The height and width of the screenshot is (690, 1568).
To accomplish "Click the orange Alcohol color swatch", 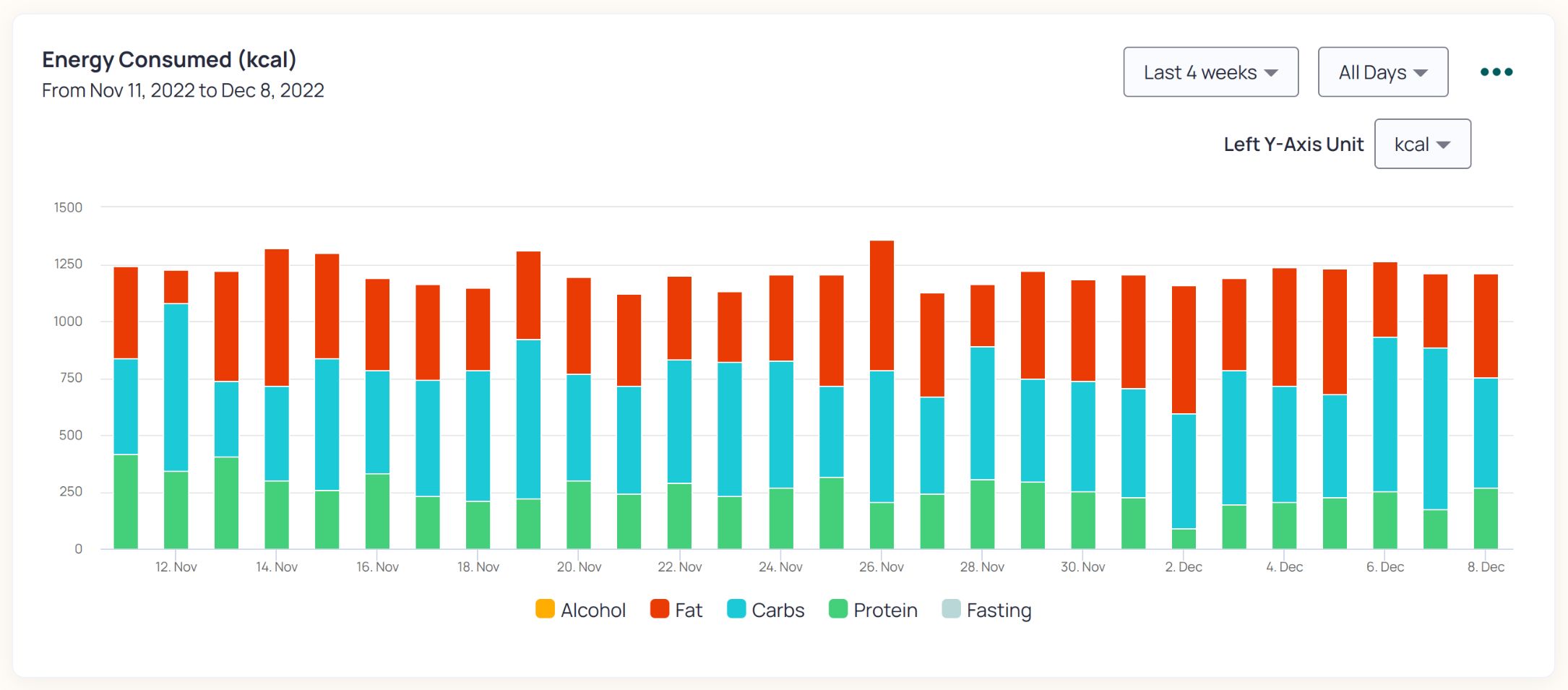I will click(x=546, y=609).
